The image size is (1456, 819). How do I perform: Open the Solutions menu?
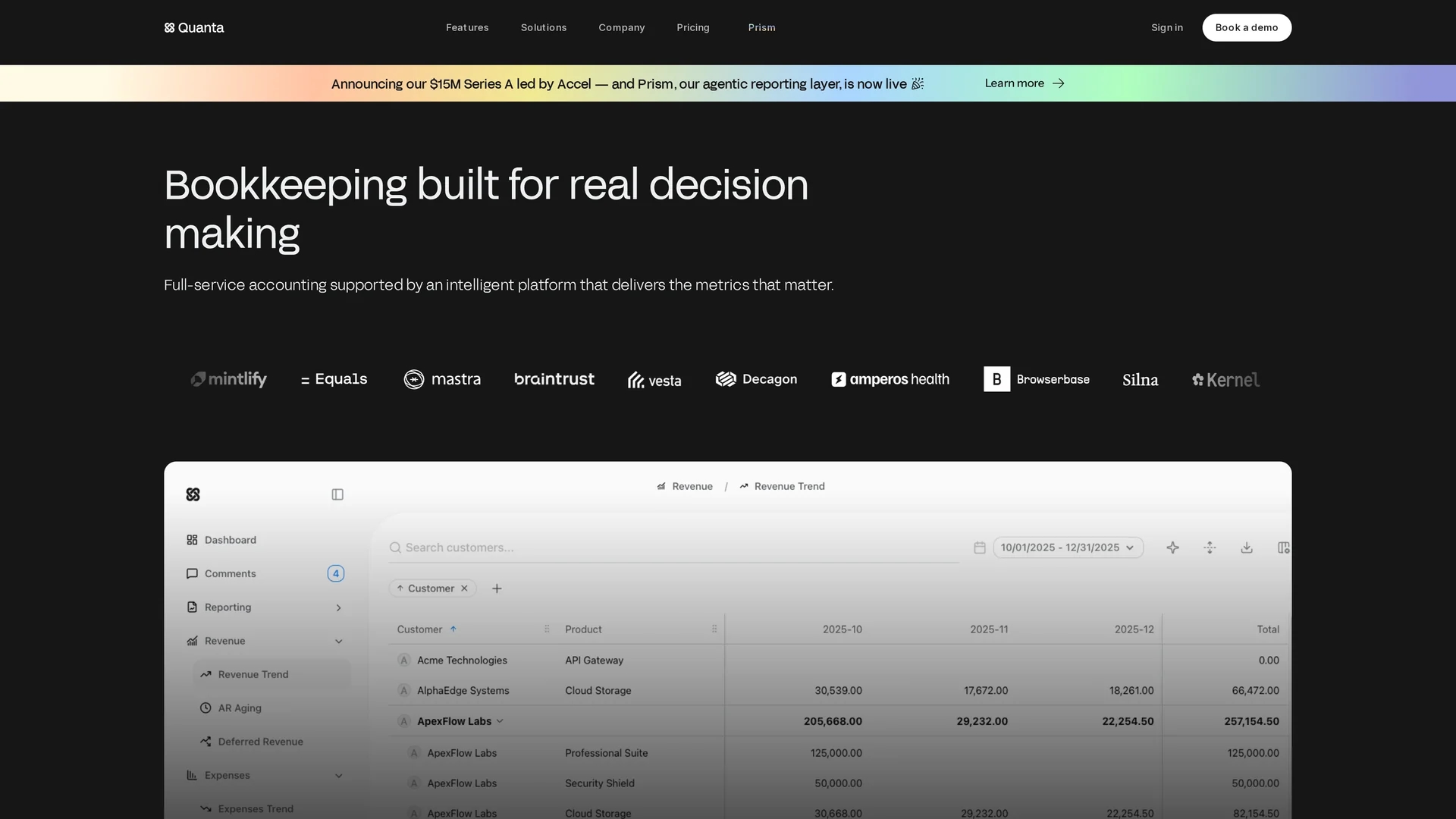(x=544, y=27)
